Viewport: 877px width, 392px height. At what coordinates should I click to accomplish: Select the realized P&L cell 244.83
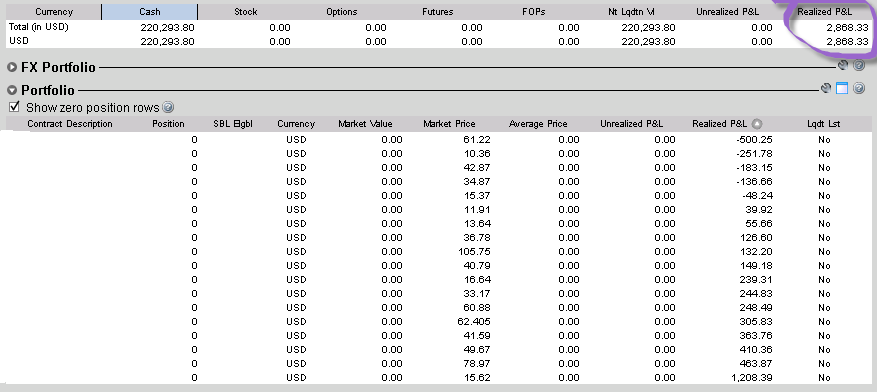pyautogui.click(x=757, y=293)
